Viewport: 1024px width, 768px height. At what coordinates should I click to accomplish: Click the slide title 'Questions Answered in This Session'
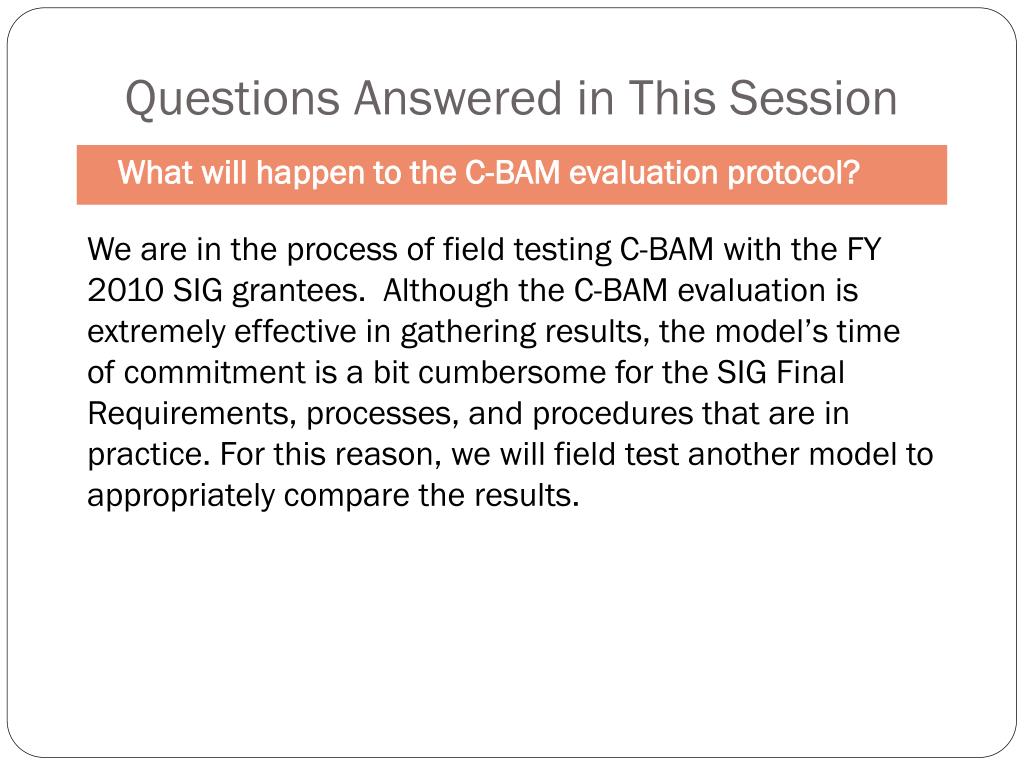511,99
